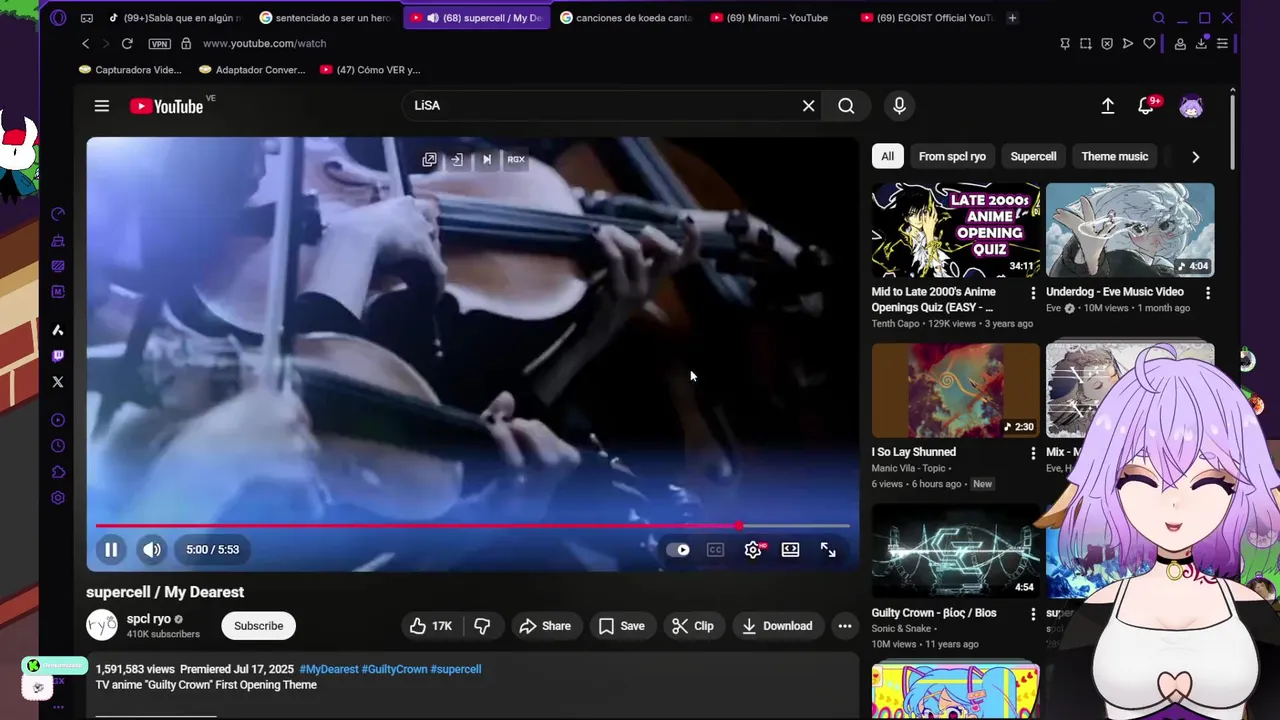Open GX Control speedometer panel in sidebar
This screenshot has height=720, width=1280.
coord(58,214)
